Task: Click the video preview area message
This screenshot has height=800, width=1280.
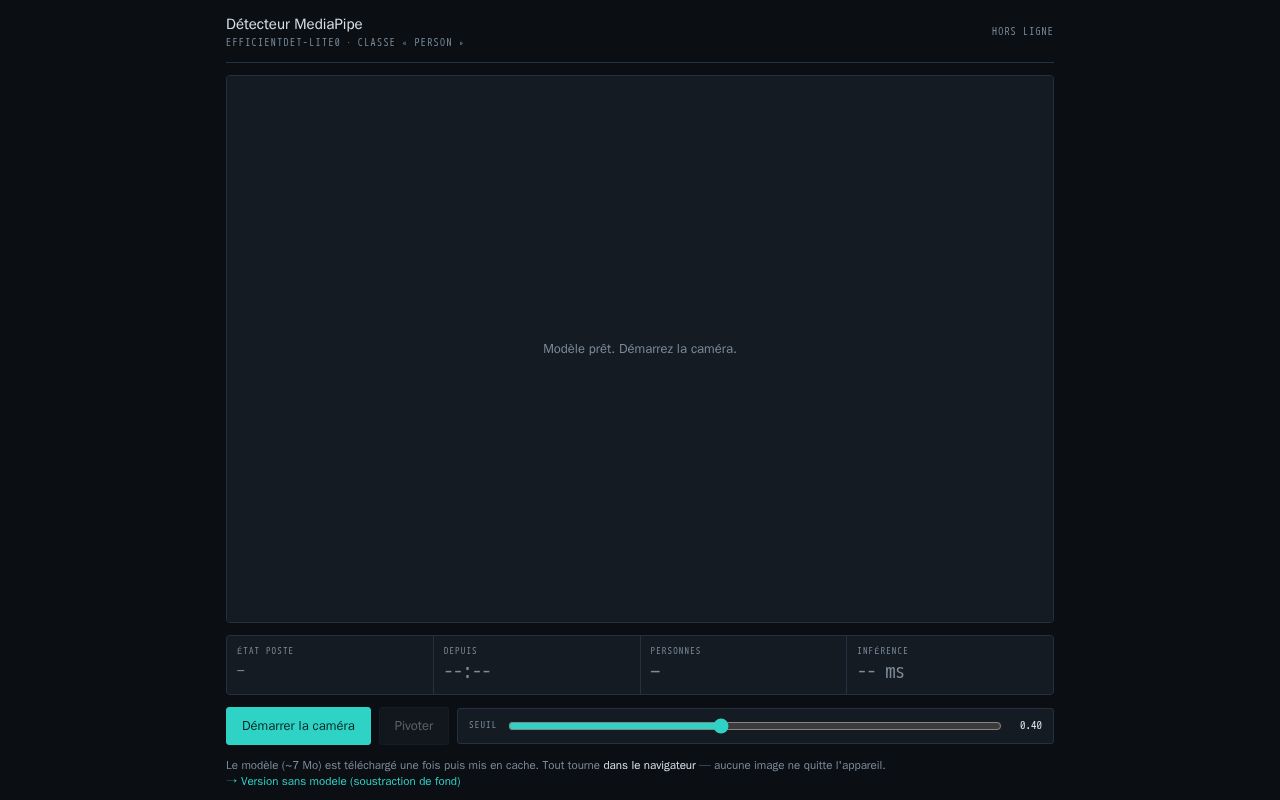Action: (x=640, y=349)
